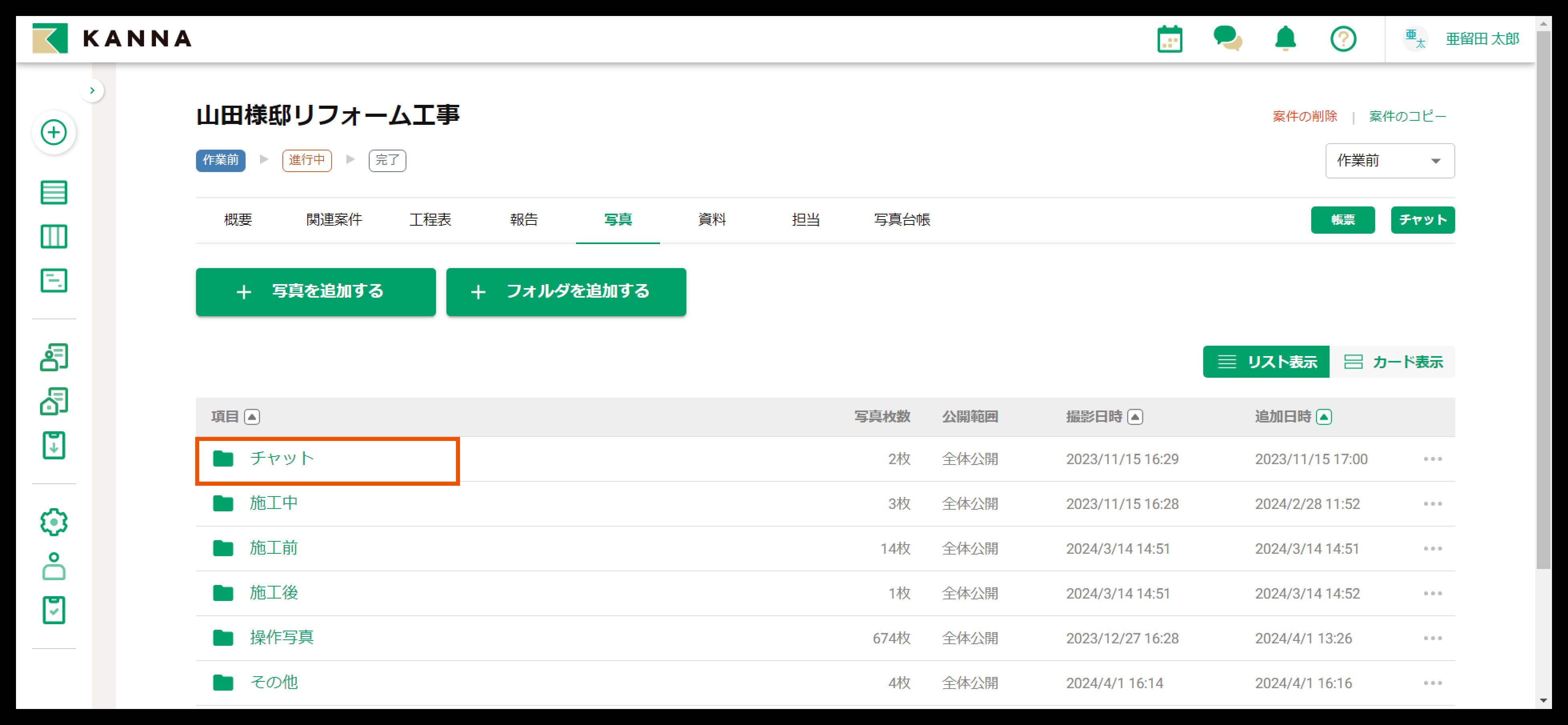Open sidebar list view icon
Viewport: 1568px width, 725px height.
pos(54,192)
